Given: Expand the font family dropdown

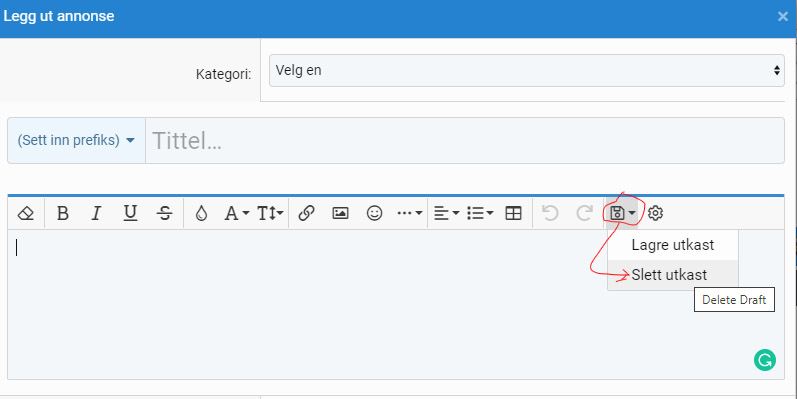Looking at the screenshot, I should (237, 213).
